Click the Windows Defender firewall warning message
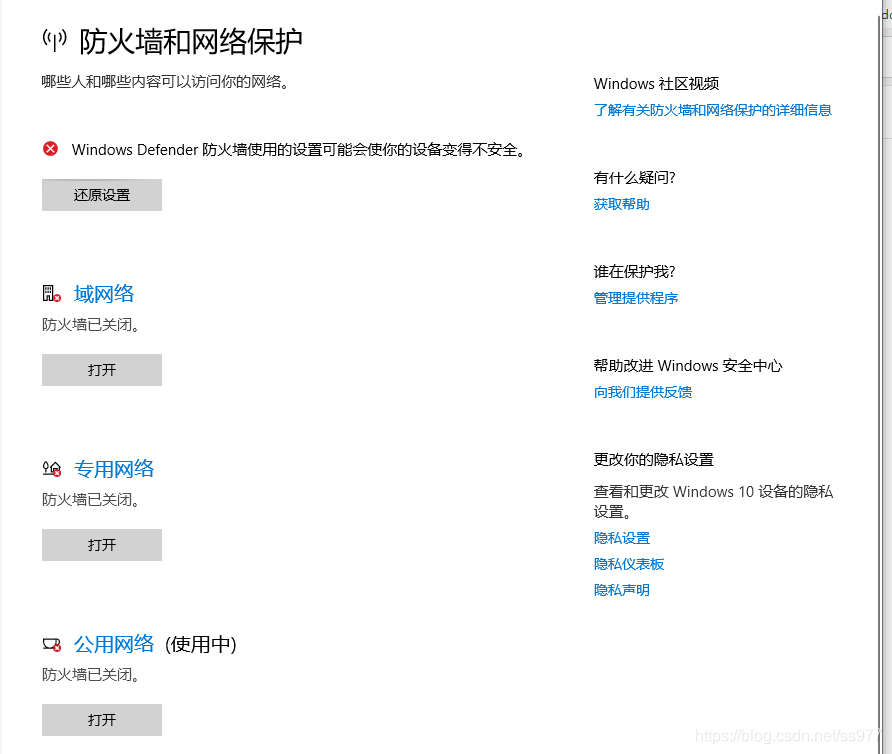892x754 pixels. [x=298, y=150]
